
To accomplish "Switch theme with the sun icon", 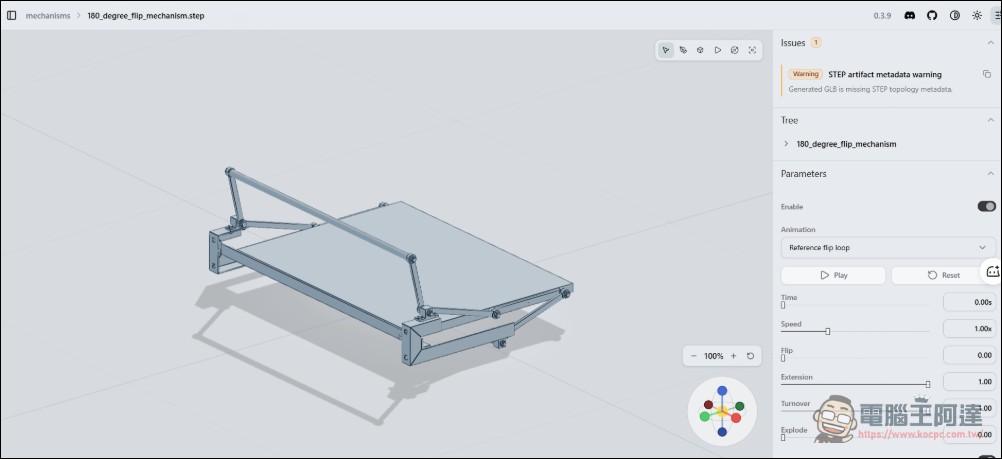I will [977, 15].
